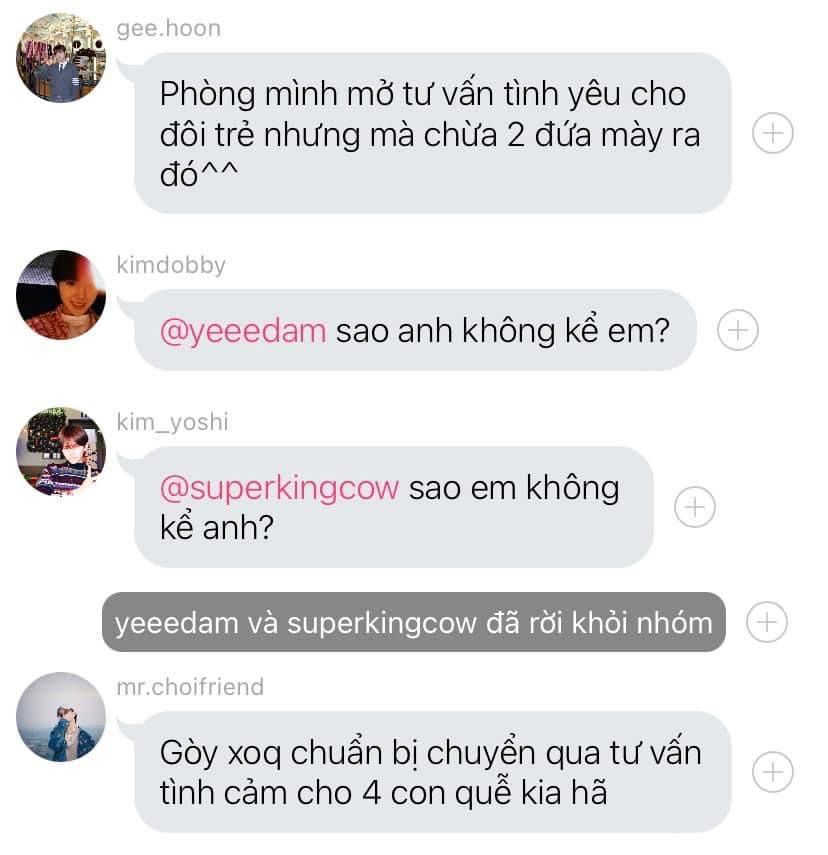The image size is (828, 855).
Task: Tap the 'Gòy xoq chuẩn bị' message bubble
Action: pos(433,772)
